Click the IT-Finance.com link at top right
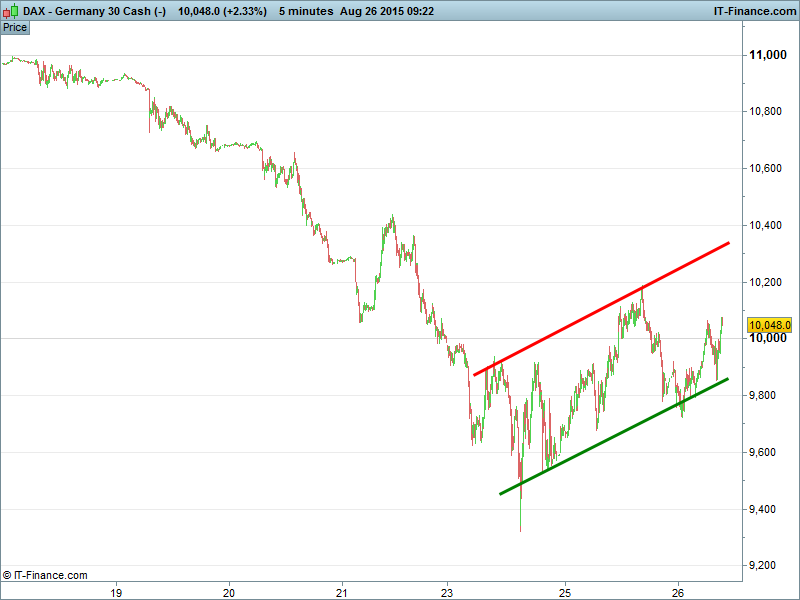 (750, 10)
